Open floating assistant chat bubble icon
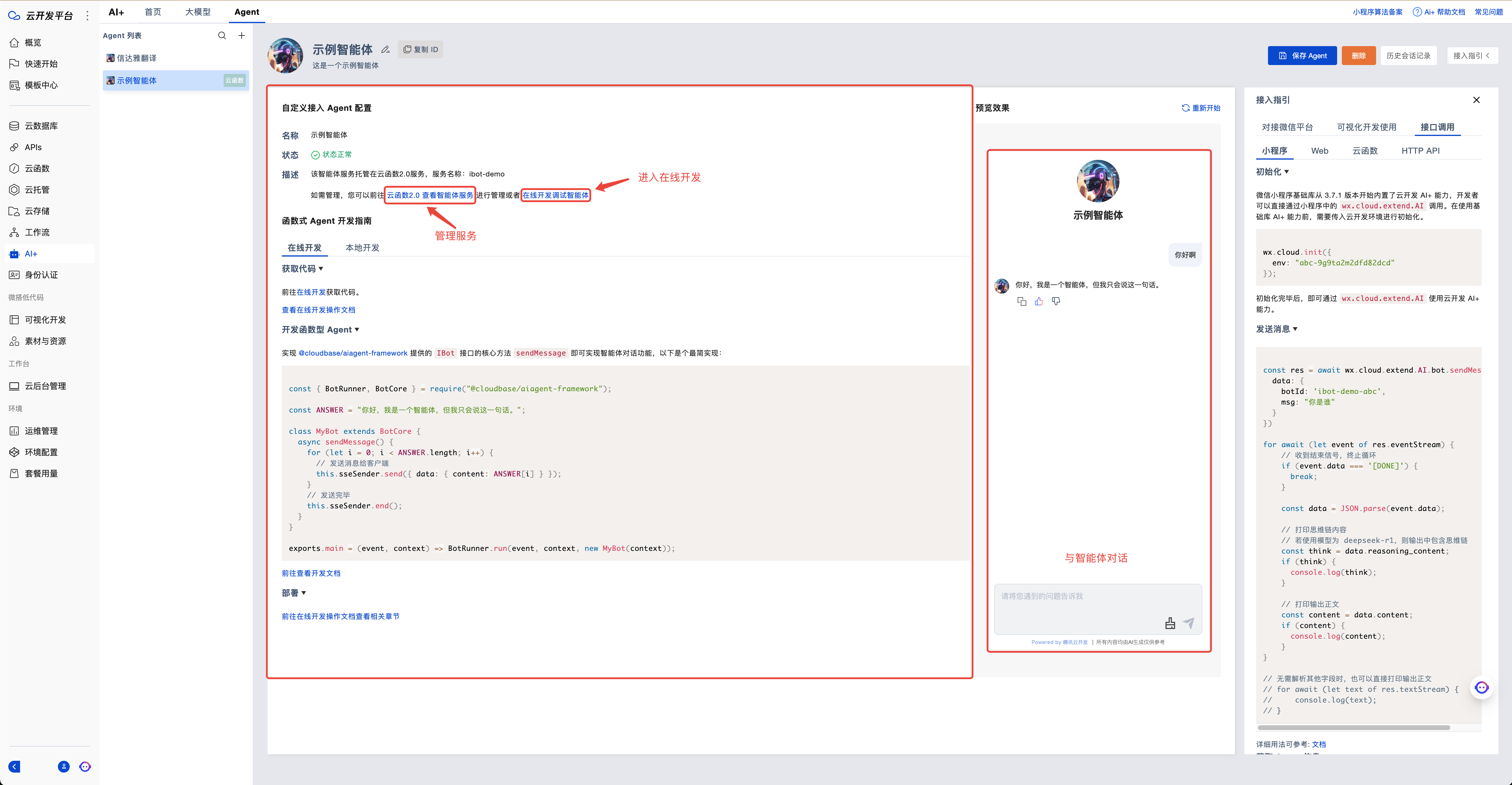 (x=1482, y=687)
